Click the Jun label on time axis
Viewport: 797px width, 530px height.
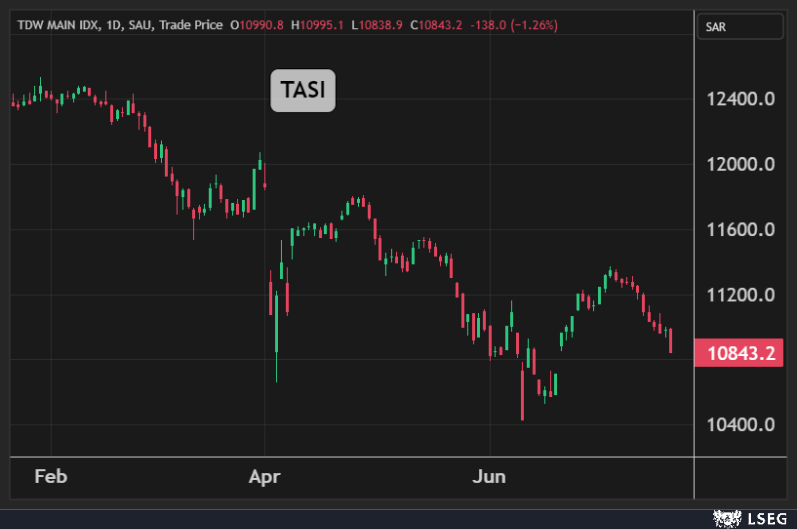[x=489, y=476]
